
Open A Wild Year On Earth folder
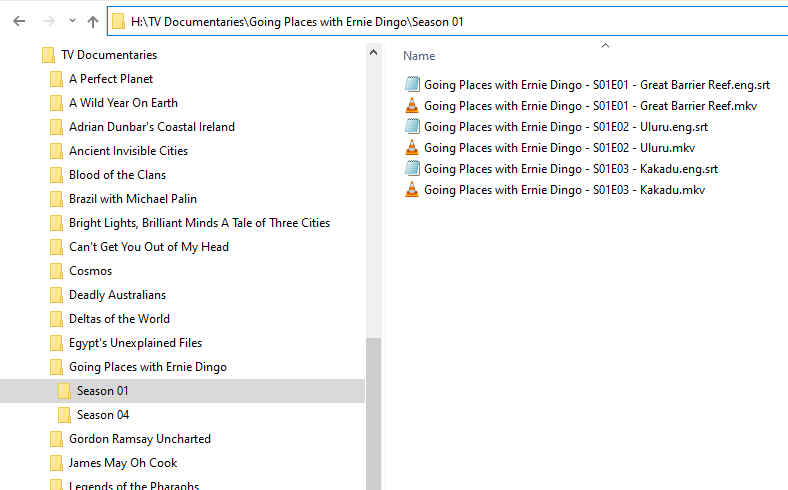(x=124, y=103)
